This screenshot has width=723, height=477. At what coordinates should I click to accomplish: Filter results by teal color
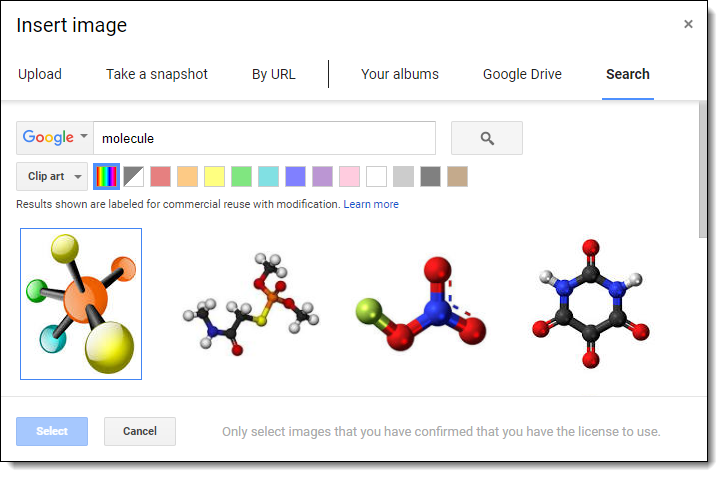tap(268, 176)
